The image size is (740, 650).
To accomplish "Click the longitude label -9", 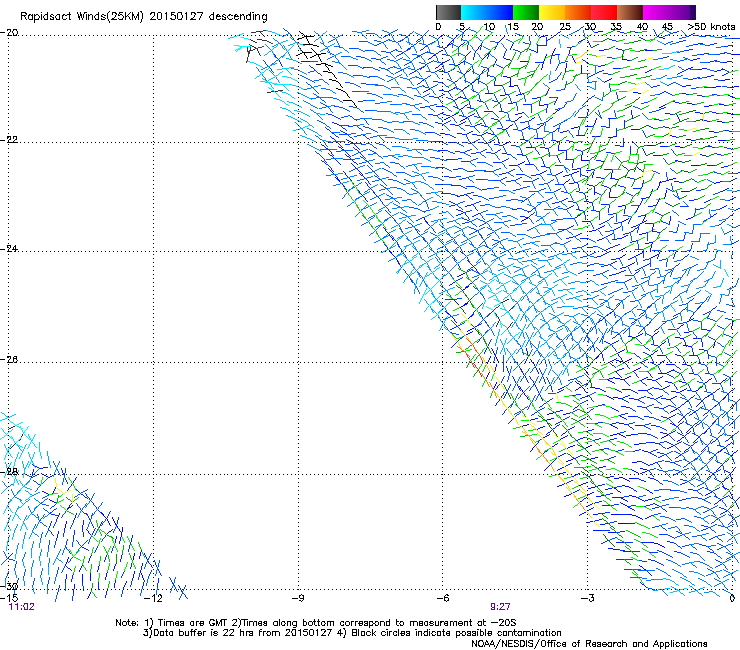I will pos(298,598).
